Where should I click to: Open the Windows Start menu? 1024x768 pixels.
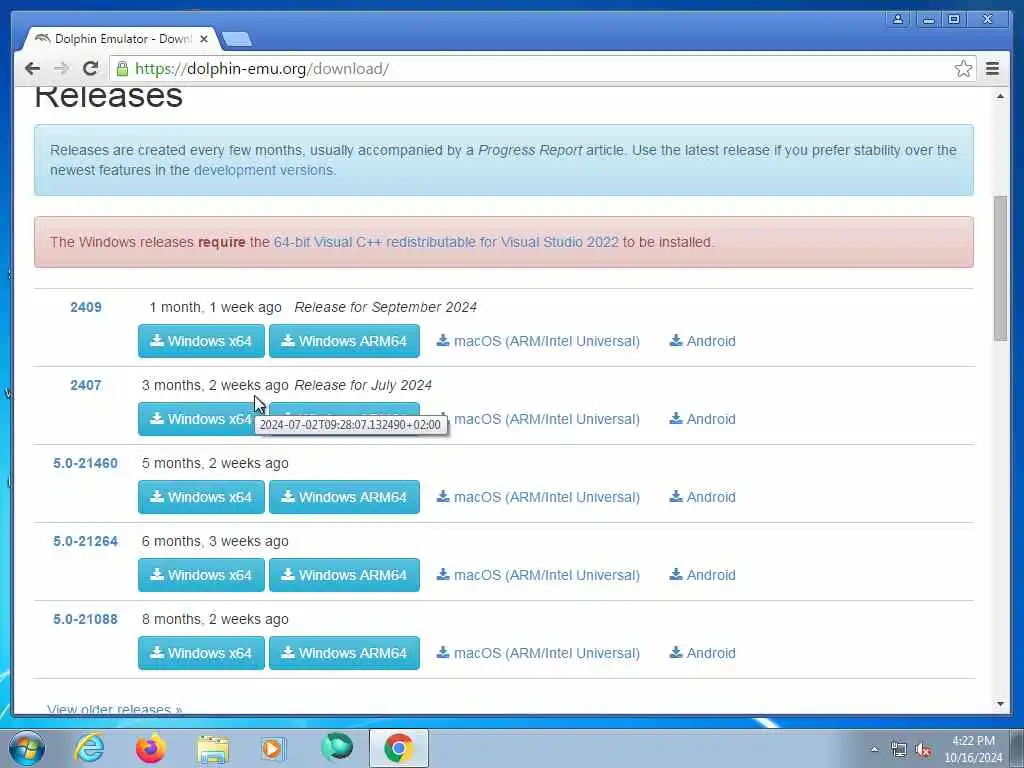27,748
